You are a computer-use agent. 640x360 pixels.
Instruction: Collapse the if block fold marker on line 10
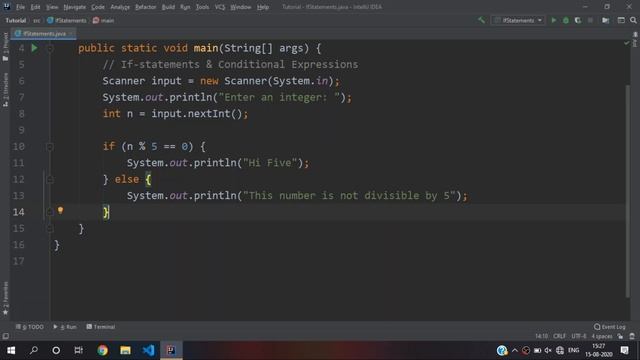pyautogui.click(x=50, y=147)
